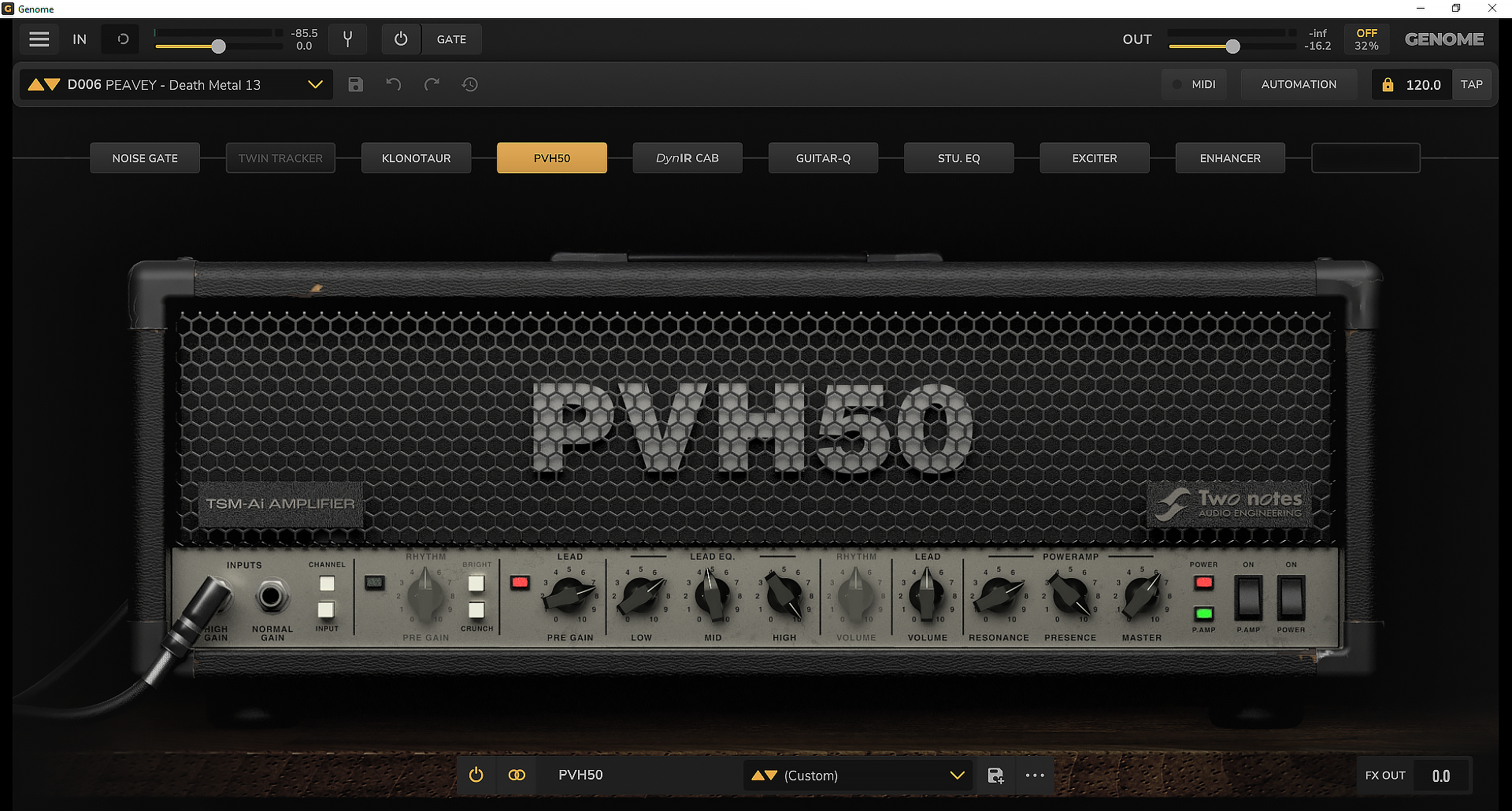Click the Low EQ knob
Image resolution: width=1512 pixels, height=811 pixels.
(641, 597)
